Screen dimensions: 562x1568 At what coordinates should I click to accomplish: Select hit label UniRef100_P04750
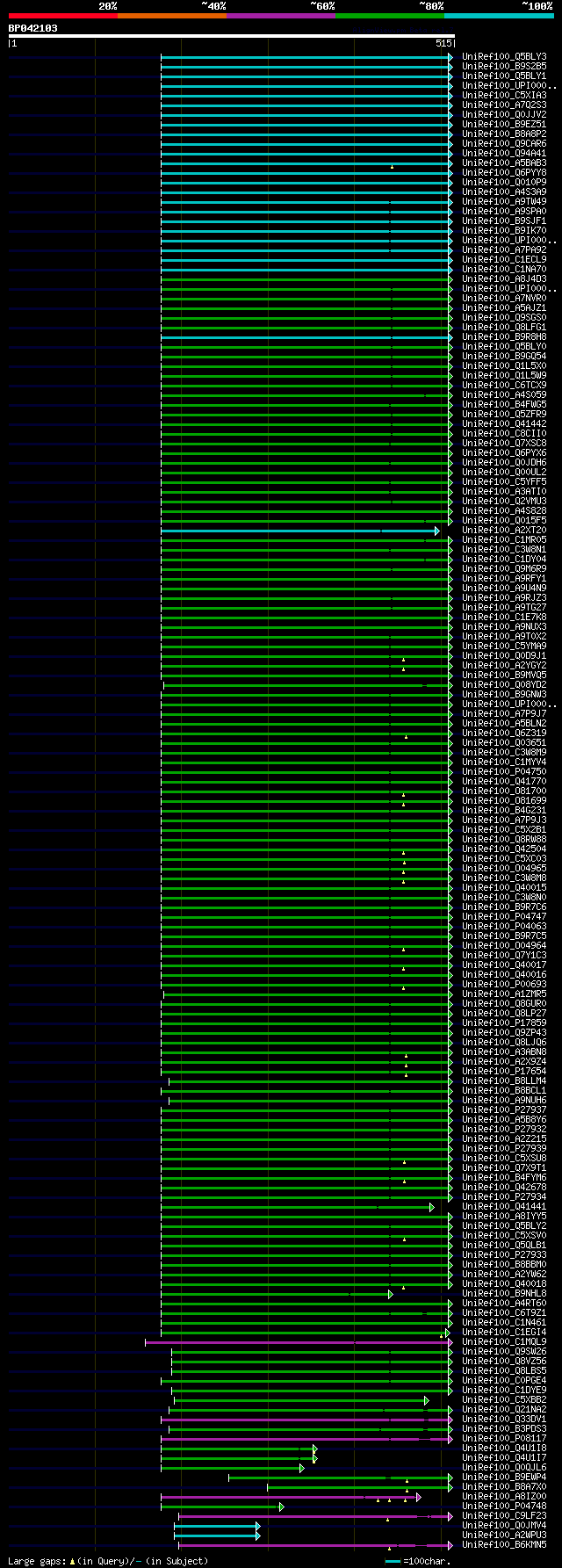[x=504, y=772]
